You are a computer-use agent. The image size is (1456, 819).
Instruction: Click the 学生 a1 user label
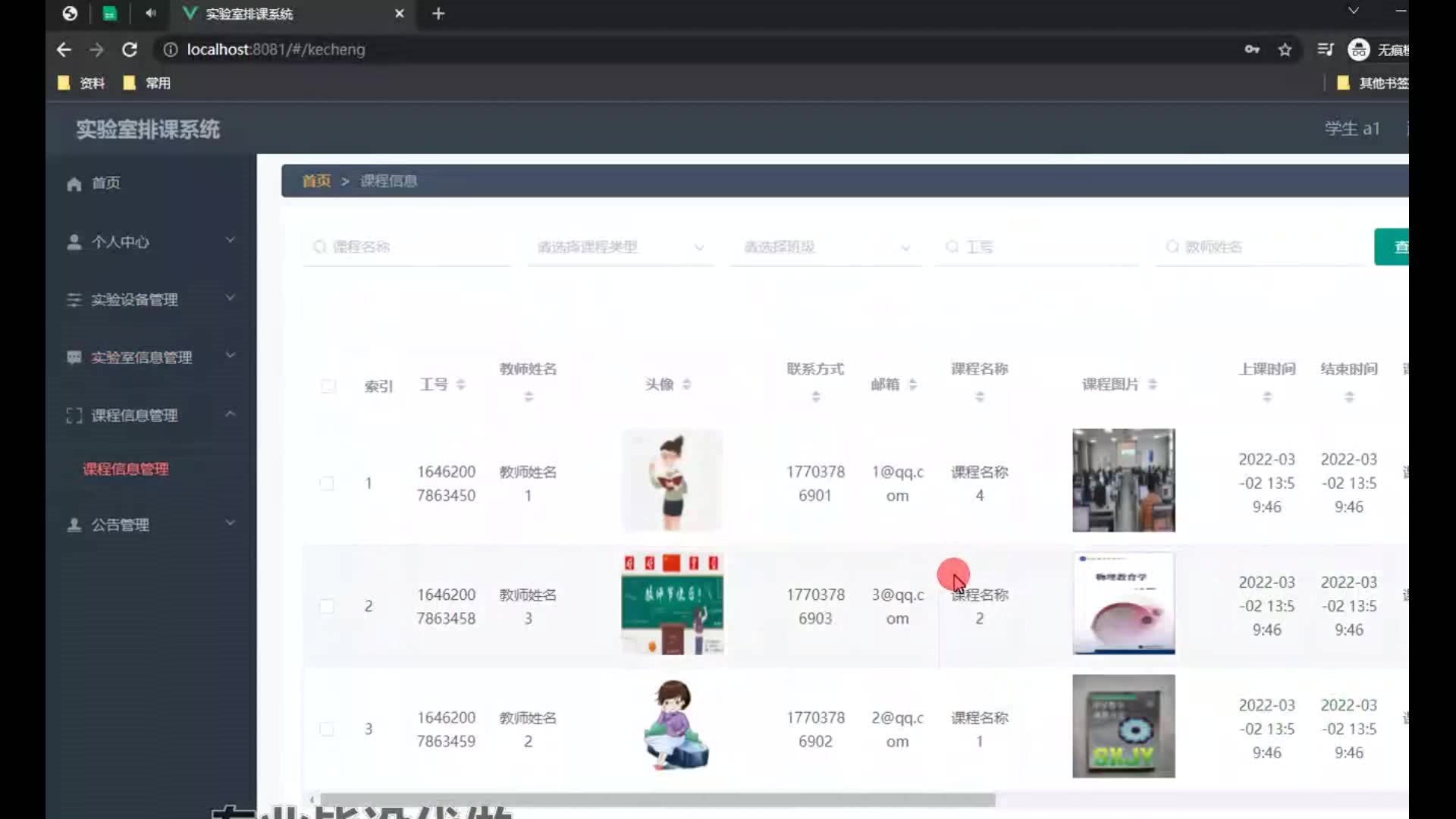[x=1352, y=129]
